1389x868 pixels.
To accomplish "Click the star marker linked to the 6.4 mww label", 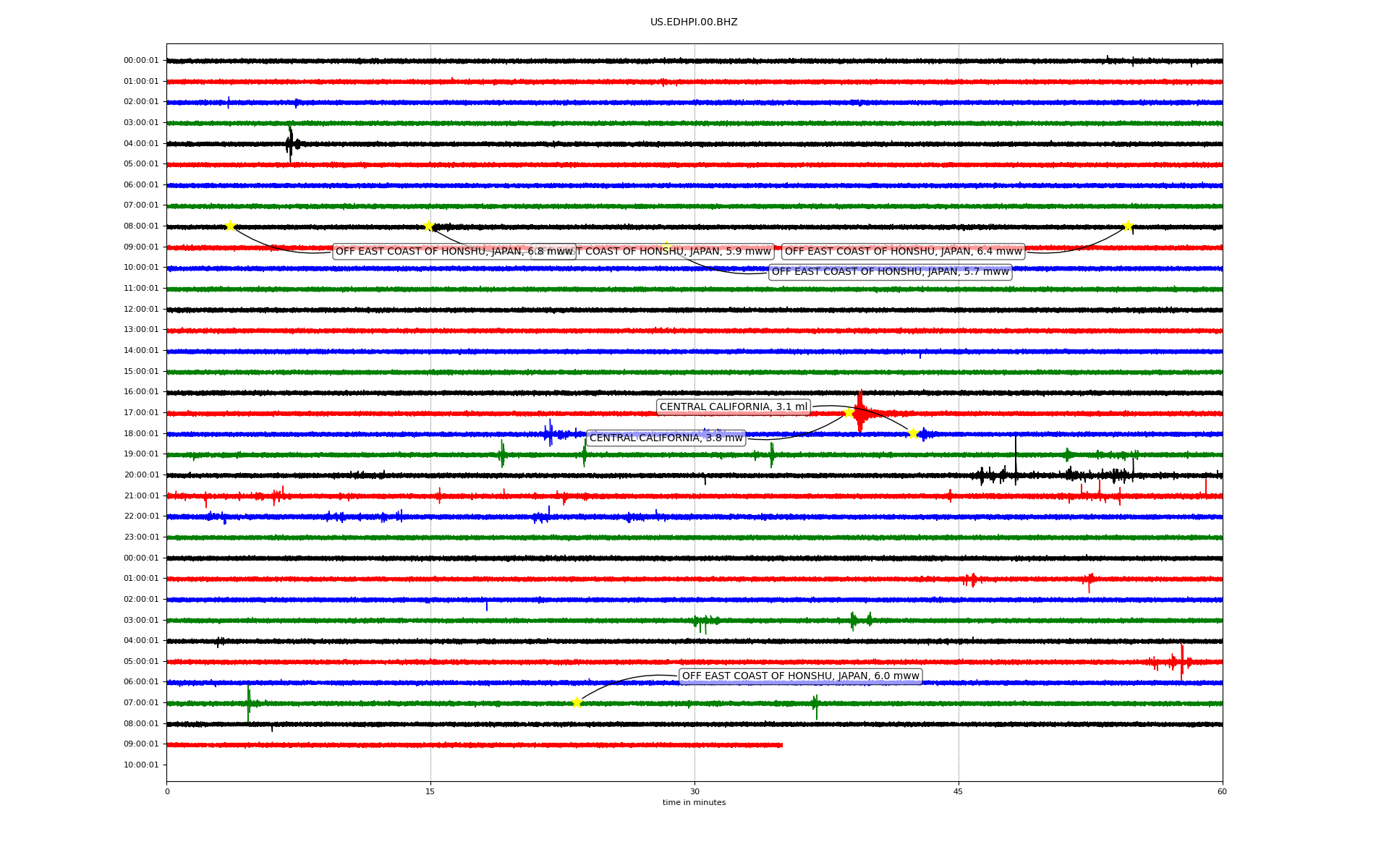I will [1127, 226].
